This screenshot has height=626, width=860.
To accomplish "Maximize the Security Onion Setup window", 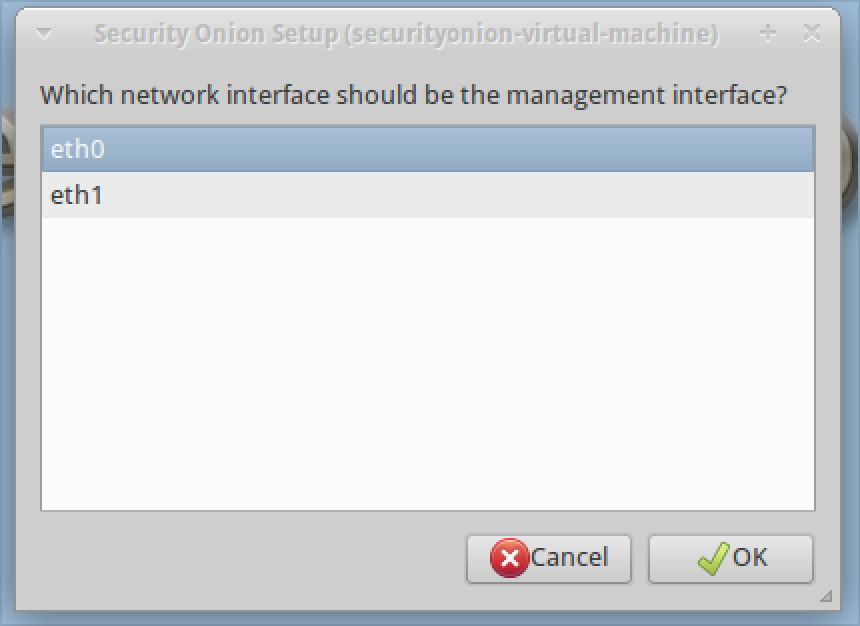I will click(768, 33).
